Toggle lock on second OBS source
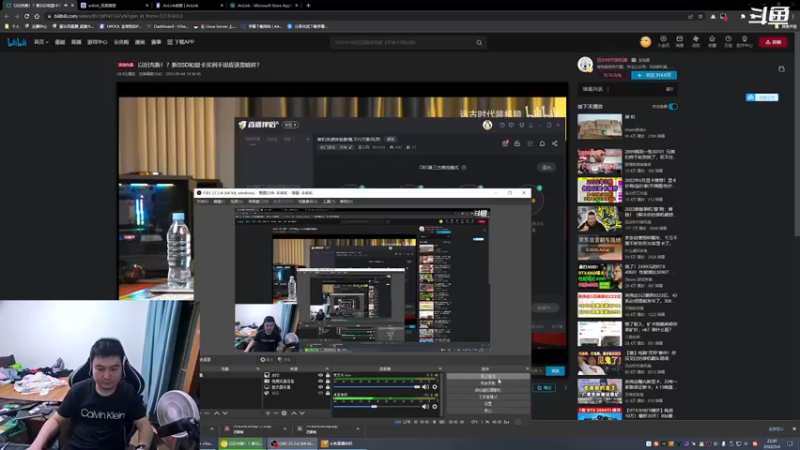 [328, 381]
